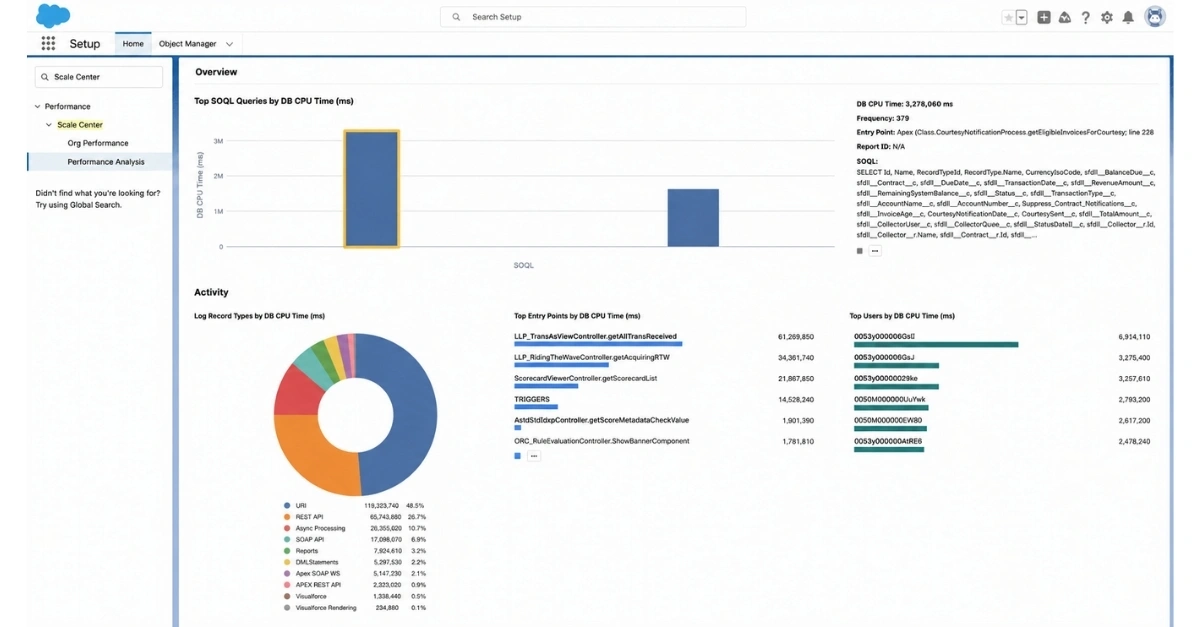
Task: Open the notifications bell
Action: [1128, 17]
